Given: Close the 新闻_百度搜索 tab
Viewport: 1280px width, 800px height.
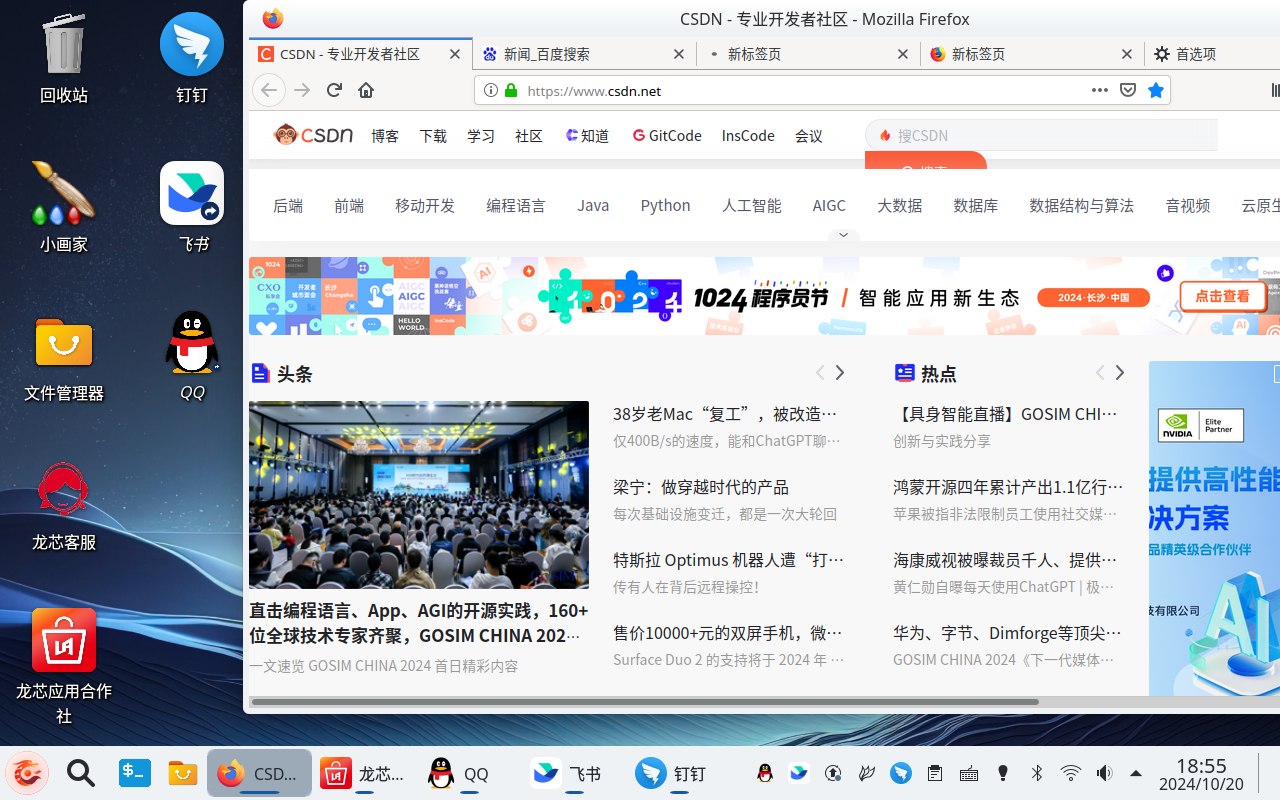Looking at the screenshot, I should [679, 54].
